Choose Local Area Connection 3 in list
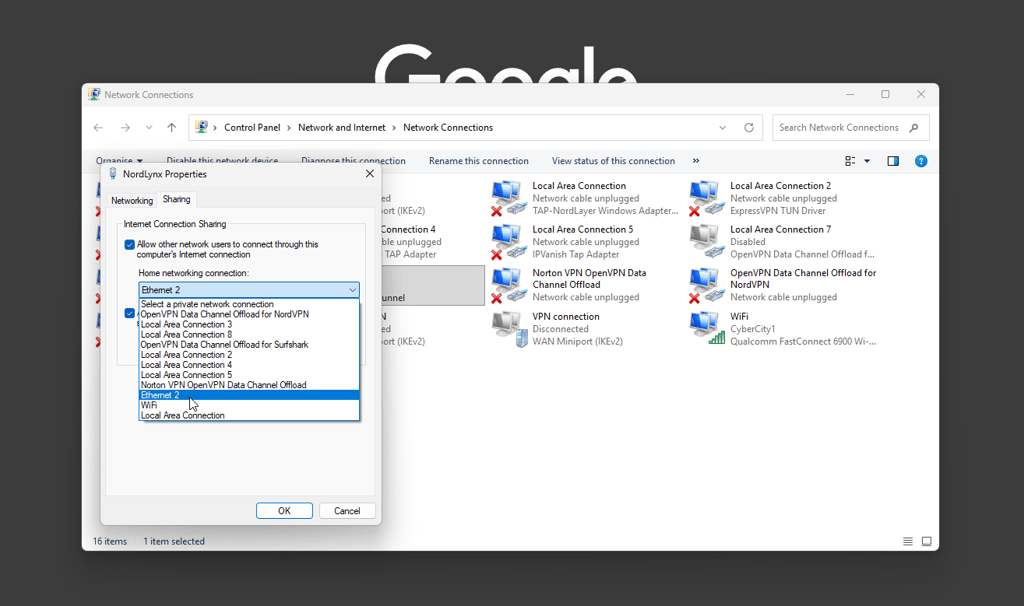Image resolution: width=1024 pixels, height=606 pixels. coord(249,325)
